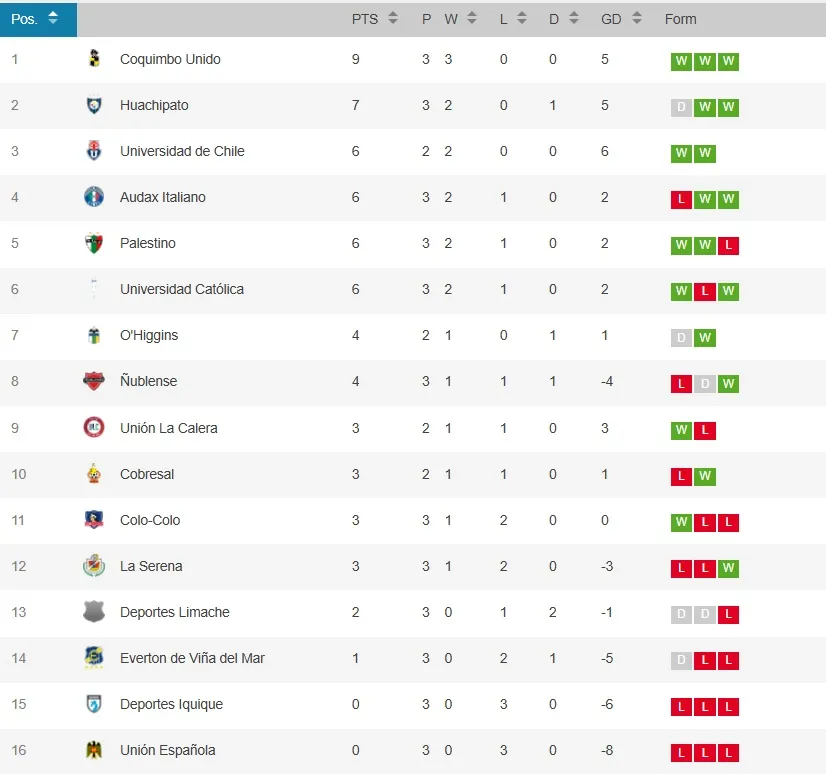The width and height of the screenshot is (826, 774).
Task: Click the Audax Italiano team badge
Action: click(x=94, y=197)
